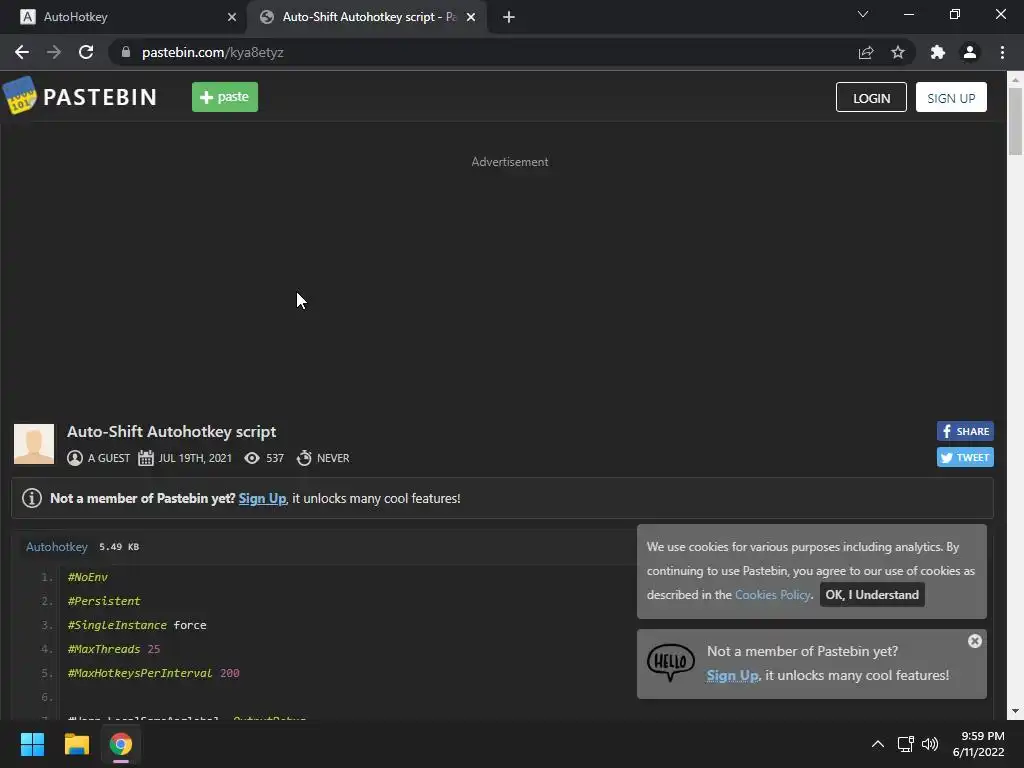Open the Cookies Policy link

tap(773, 594)
